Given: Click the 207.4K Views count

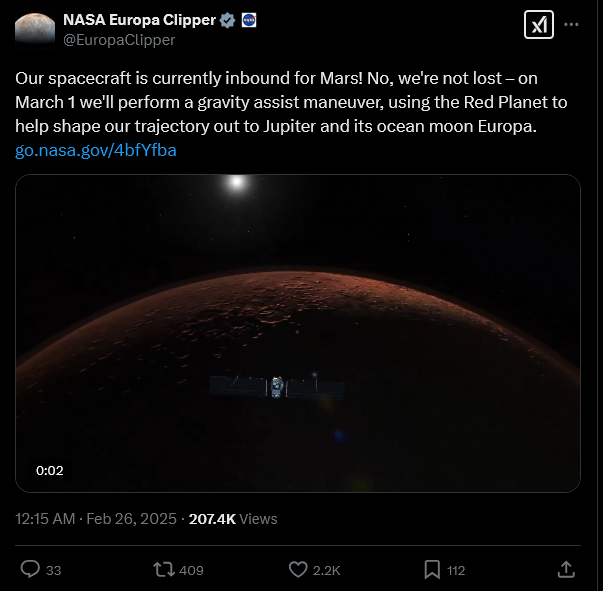Looking at the screenshot, I should 233,519.
